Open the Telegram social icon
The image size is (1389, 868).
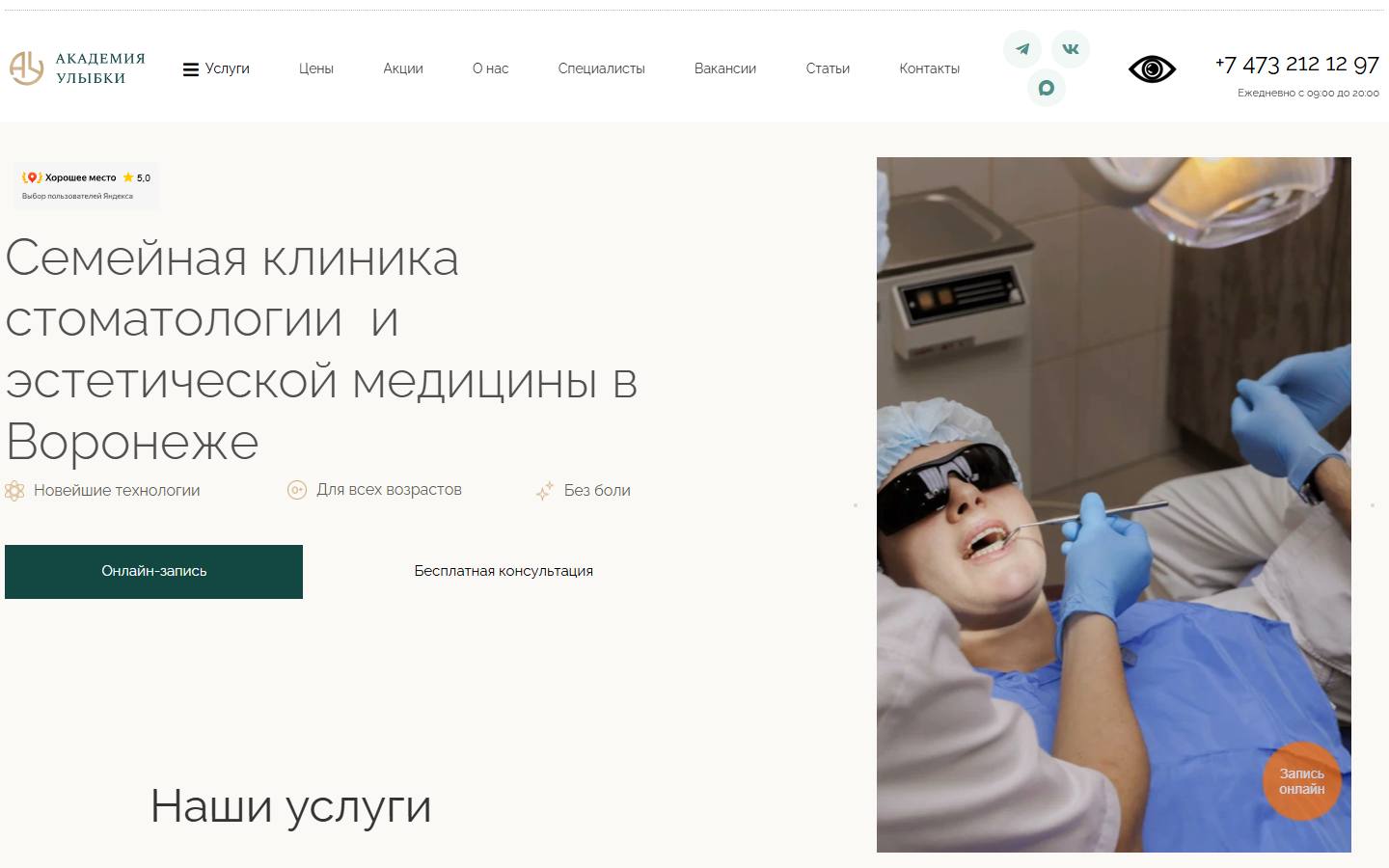click(x=1022, y=49)
